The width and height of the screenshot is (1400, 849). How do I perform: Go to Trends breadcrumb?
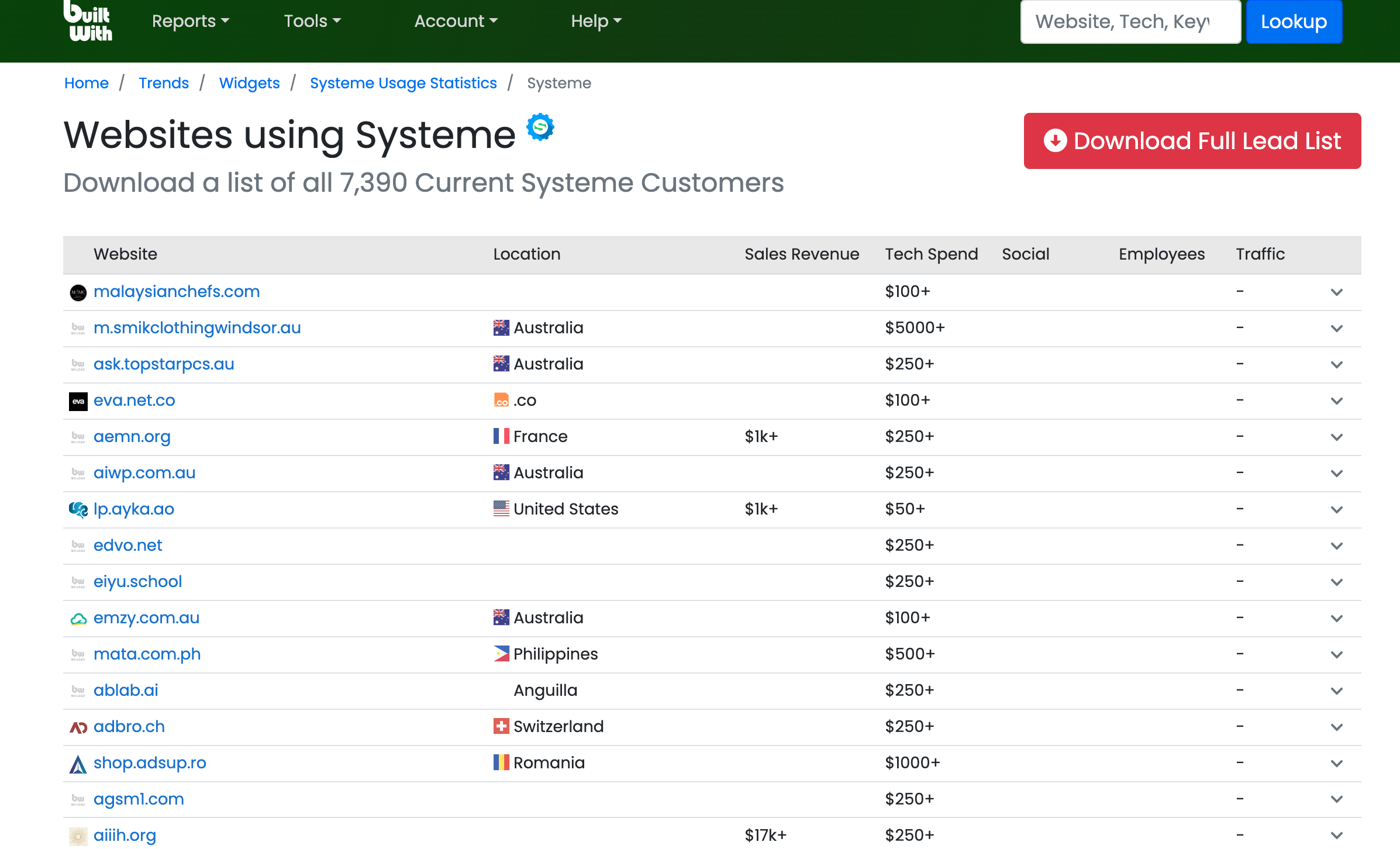(x=164, y=83)
